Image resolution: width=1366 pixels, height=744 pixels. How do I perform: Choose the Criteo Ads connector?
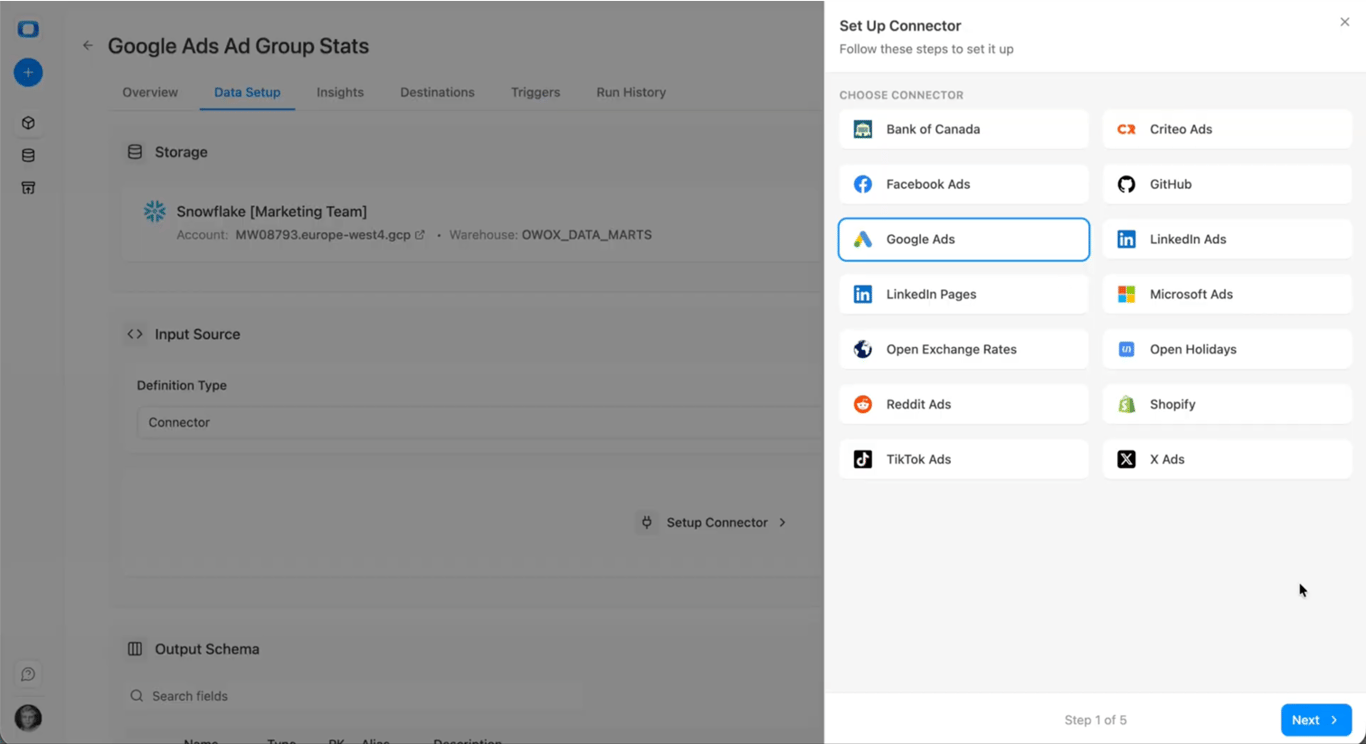(1227, 129)
